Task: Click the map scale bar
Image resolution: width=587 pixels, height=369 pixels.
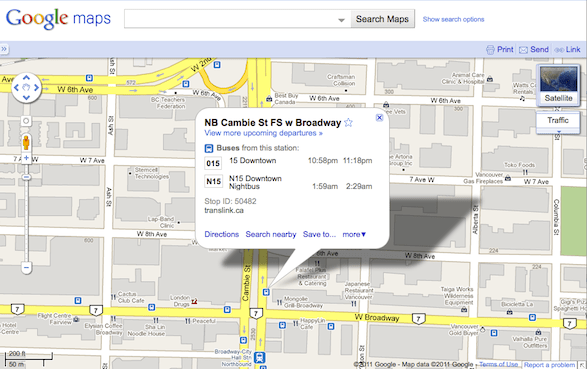Action: coord(28,359)
